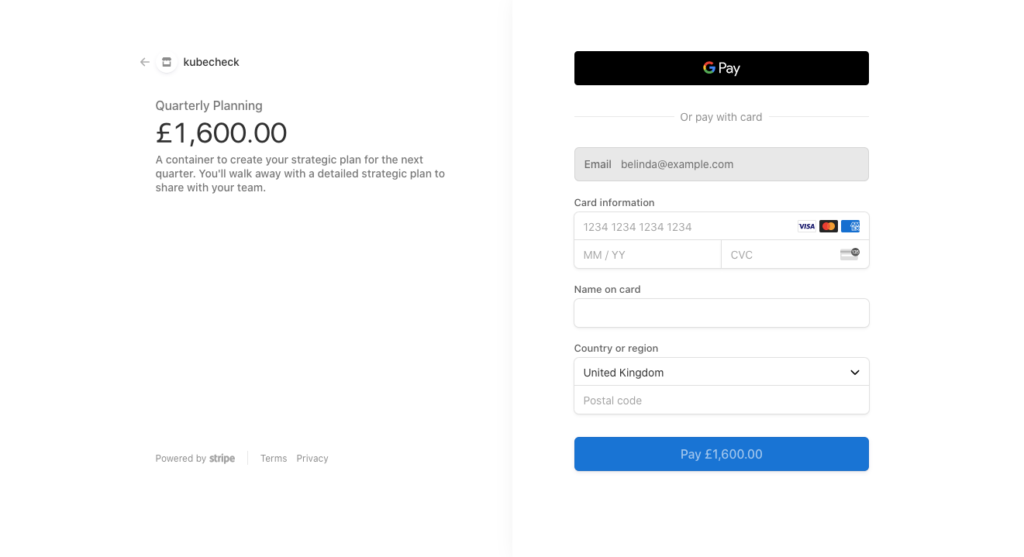The height and width of the screenshot is (557, 1024).
Task: Click the Mastercard brand icon
Action: click(828, 226)
